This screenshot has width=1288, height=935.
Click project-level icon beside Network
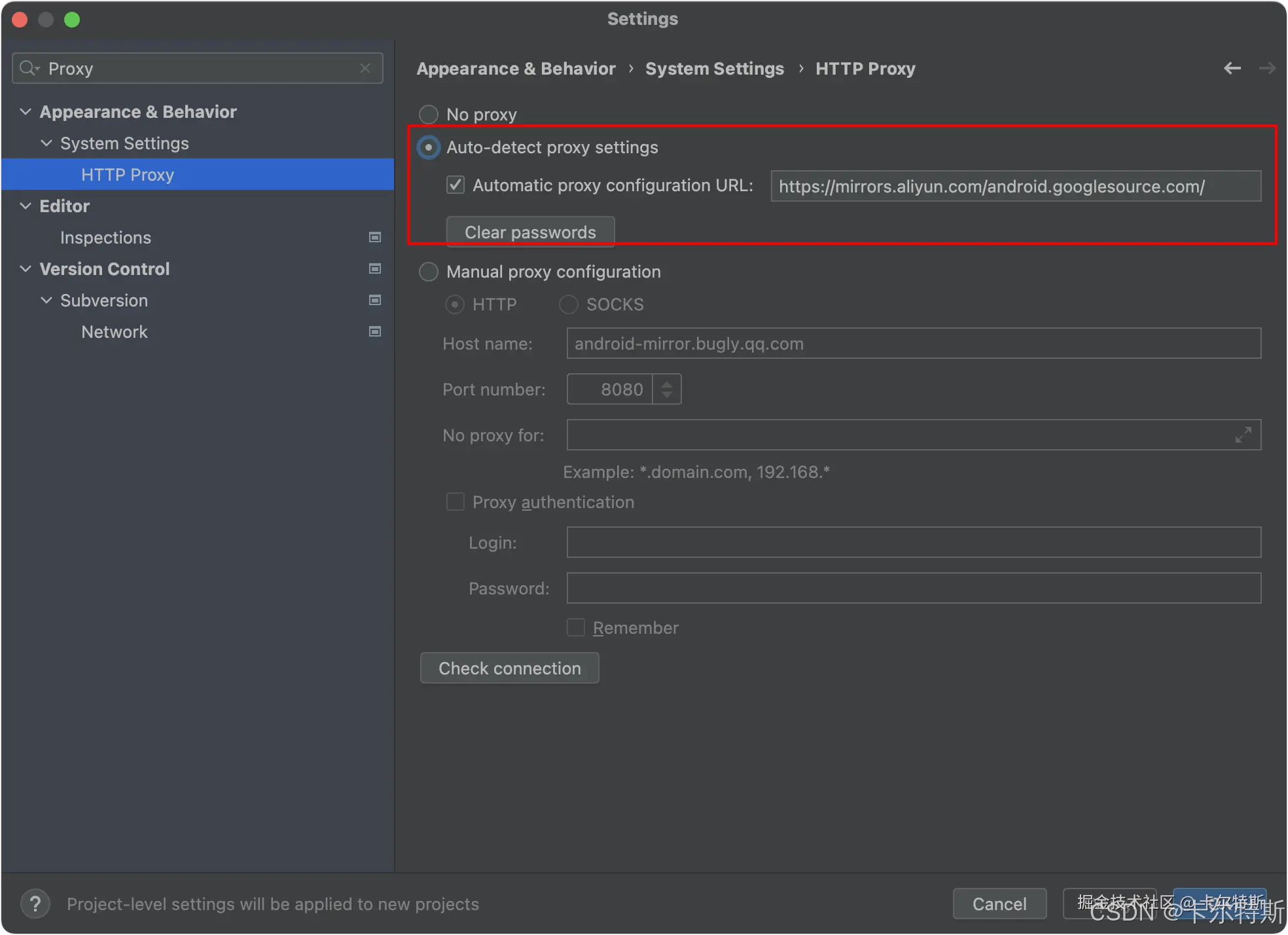point(375,331)
